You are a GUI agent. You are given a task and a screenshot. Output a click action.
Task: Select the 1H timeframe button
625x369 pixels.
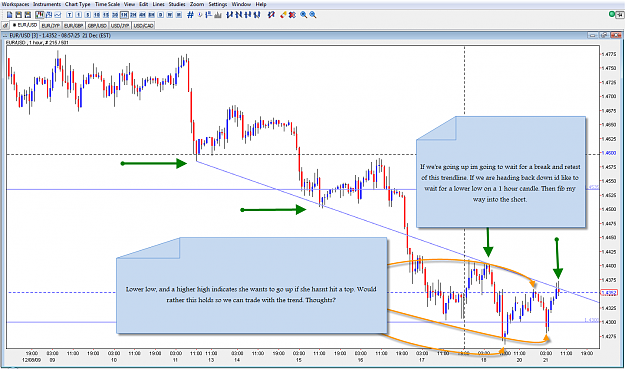pos(124,15)
